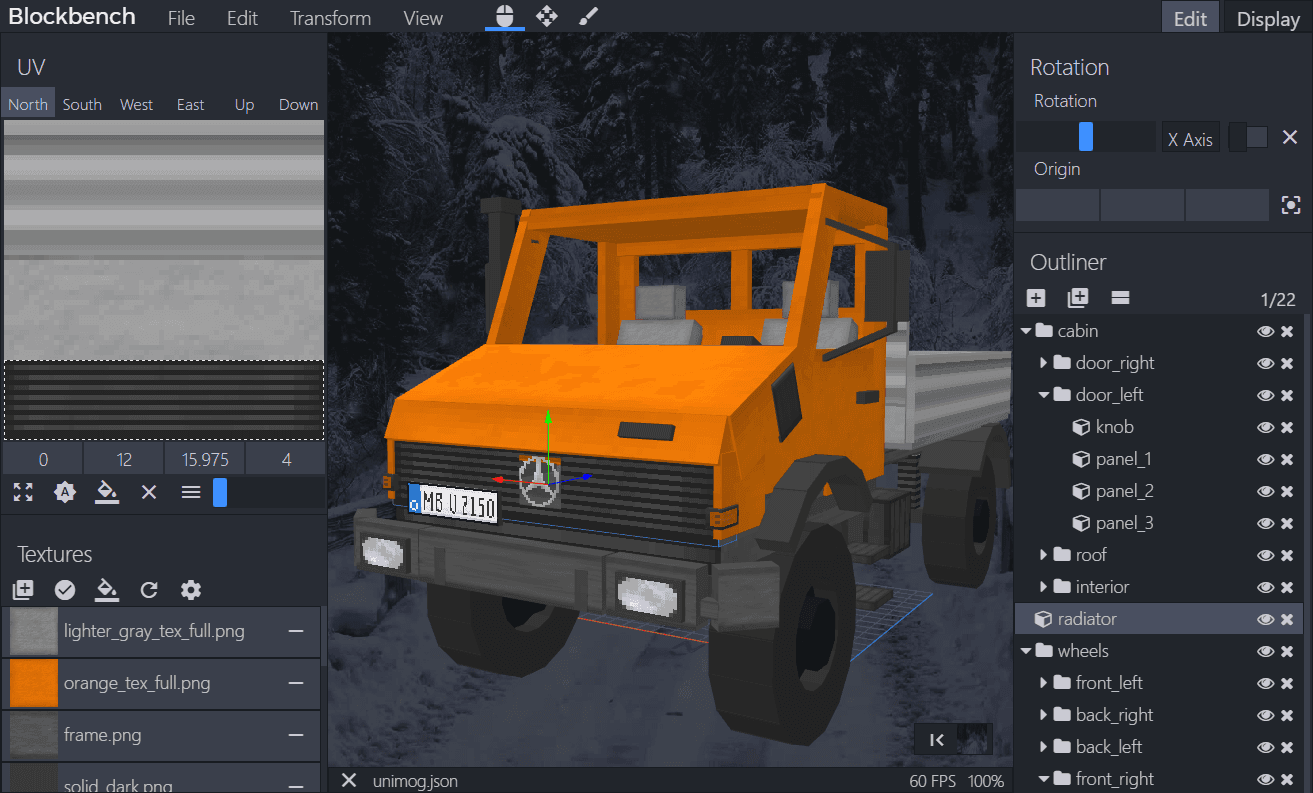
Task: Click the UV auto size icon
Action: coord(65,492)
